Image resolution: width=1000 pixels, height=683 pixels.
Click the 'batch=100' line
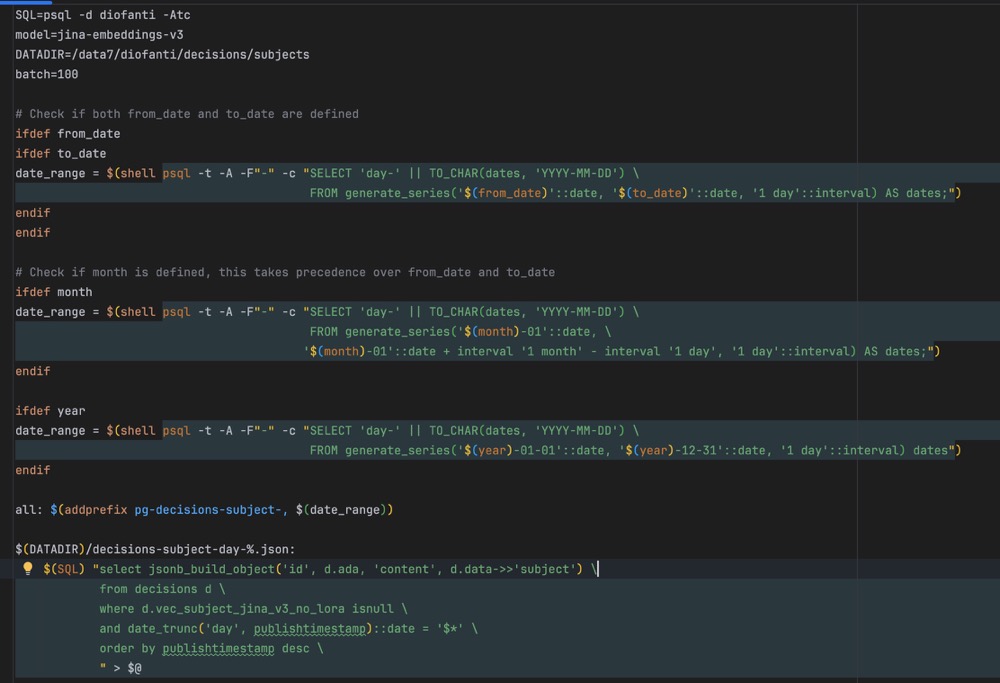(47, 74)
